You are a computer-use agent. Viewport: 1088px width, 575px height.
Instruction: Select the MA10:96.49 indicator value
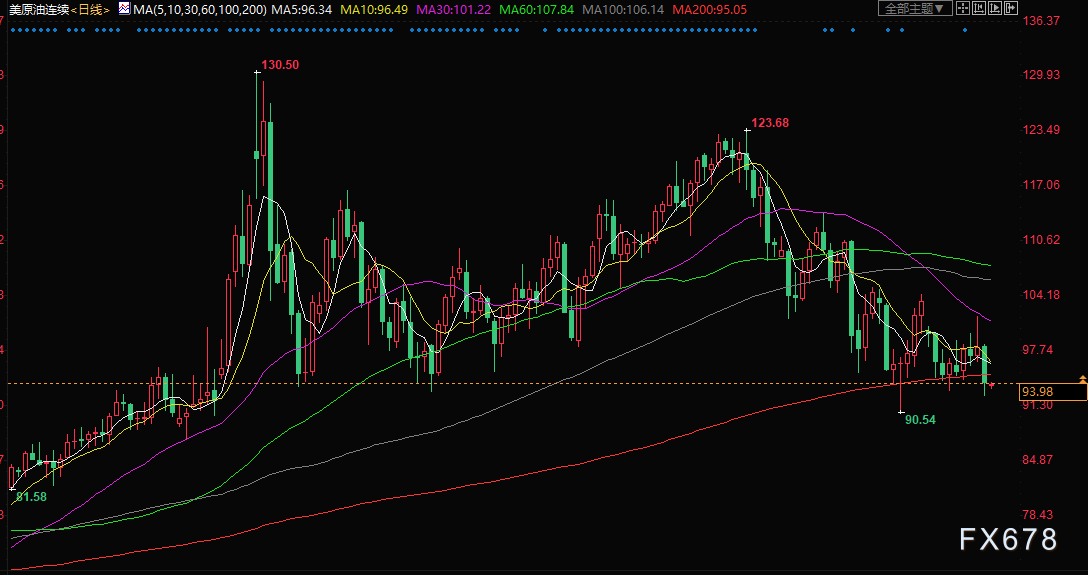coord(375,10)
